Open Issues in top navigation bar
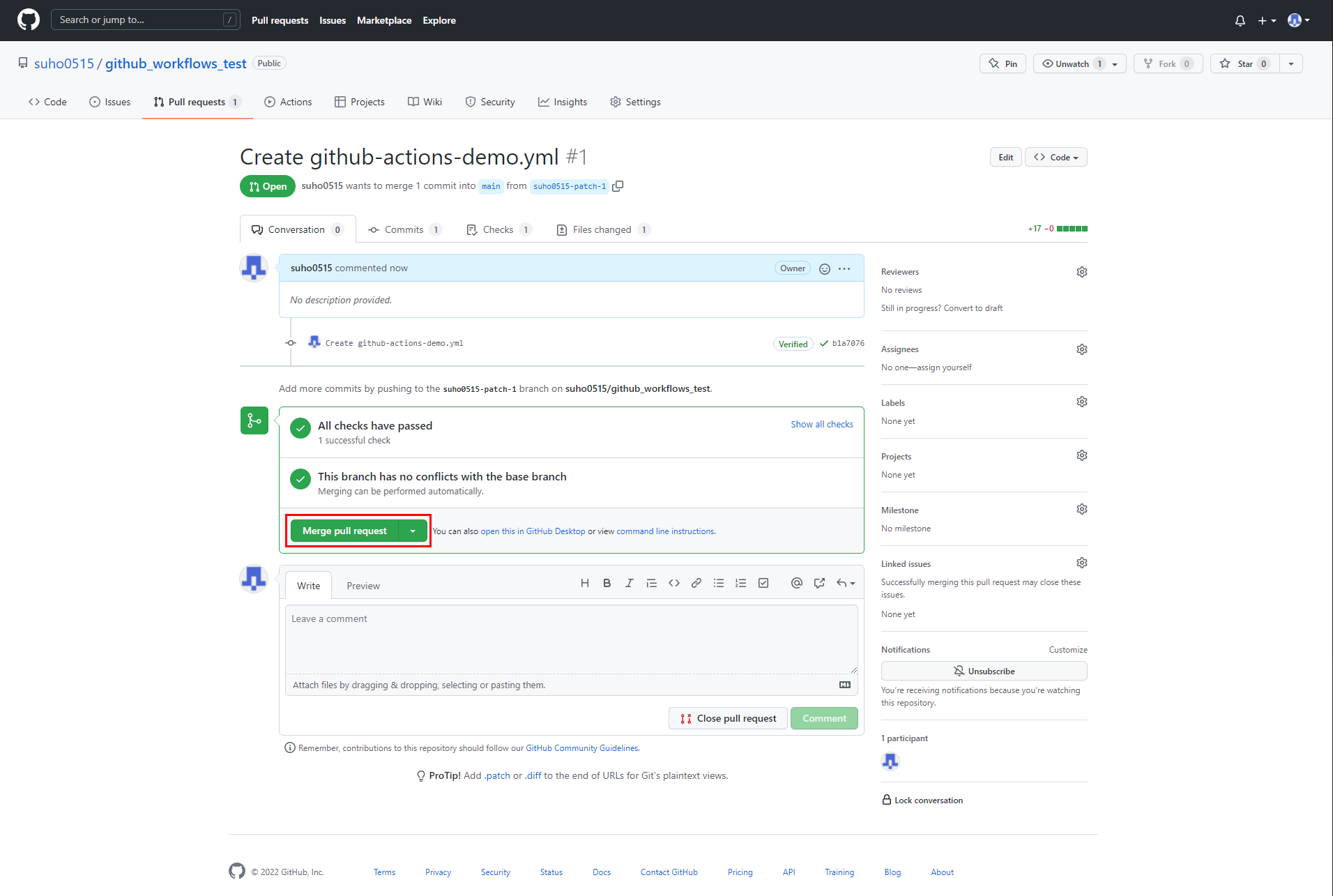 click(333, 20)
